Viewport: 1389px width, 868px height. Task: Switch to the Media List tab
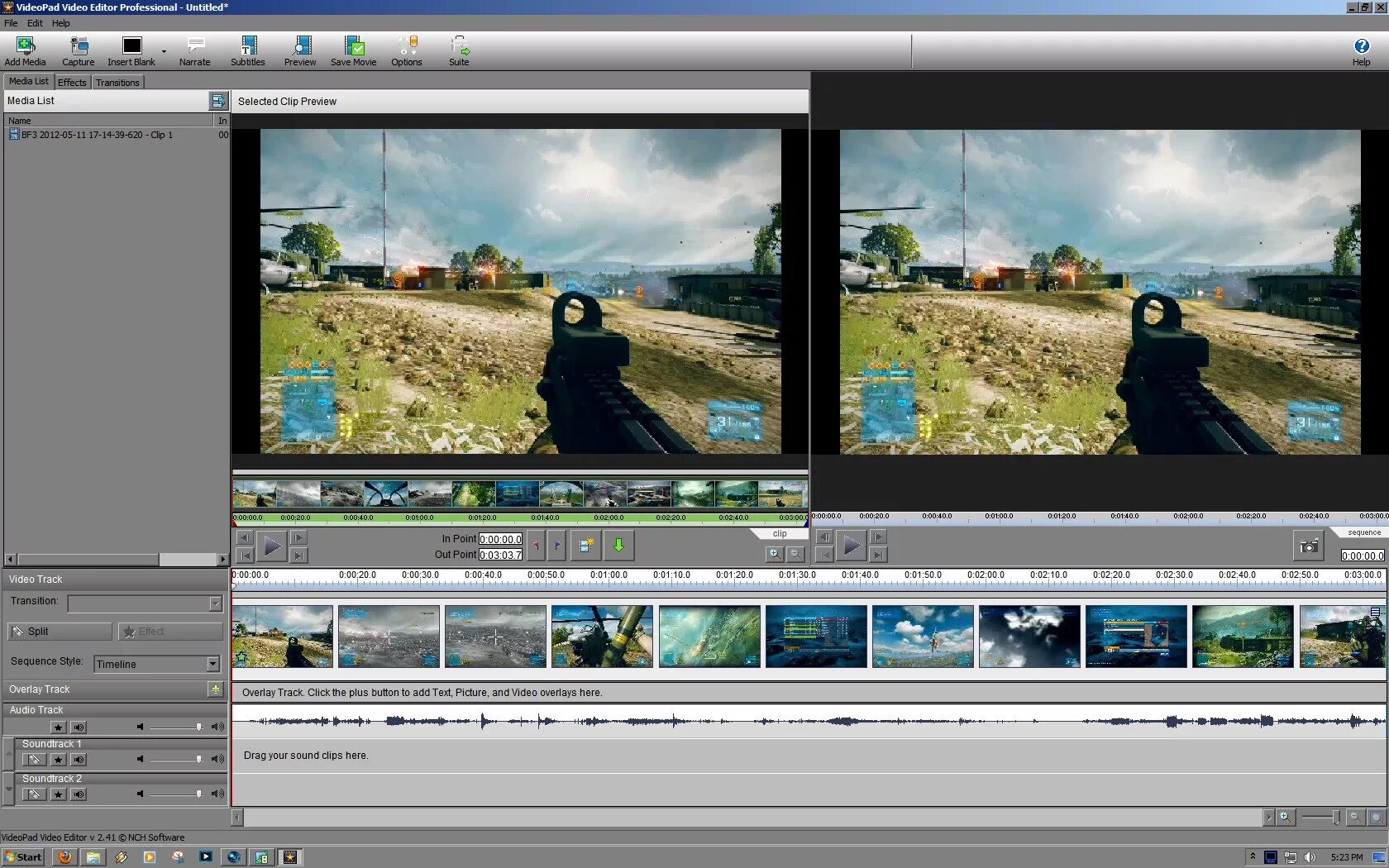click(x=29, y=82)
